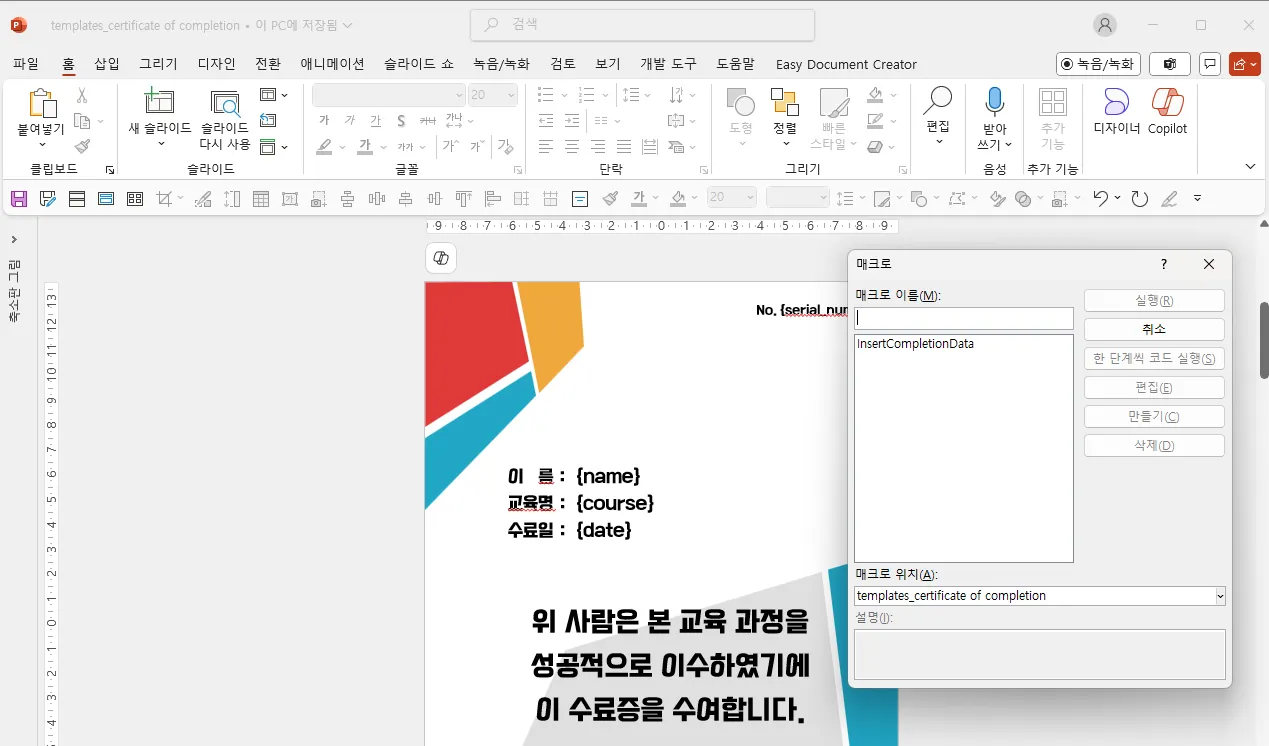Select InsertCompletionData in the macro list
The width and height of the screenshot is (1269, 746).
click(915, 344)
